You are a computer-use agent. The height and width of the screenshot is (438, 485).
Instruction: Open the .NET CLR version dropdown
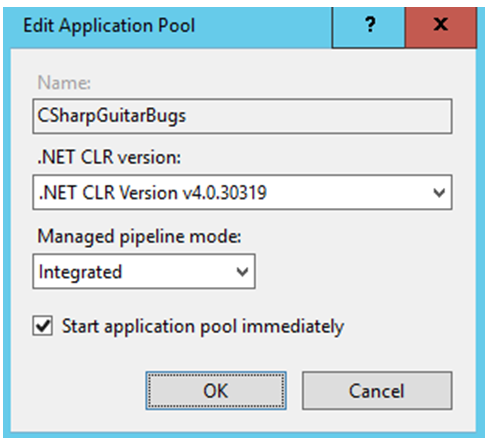(x=242, y=192)
